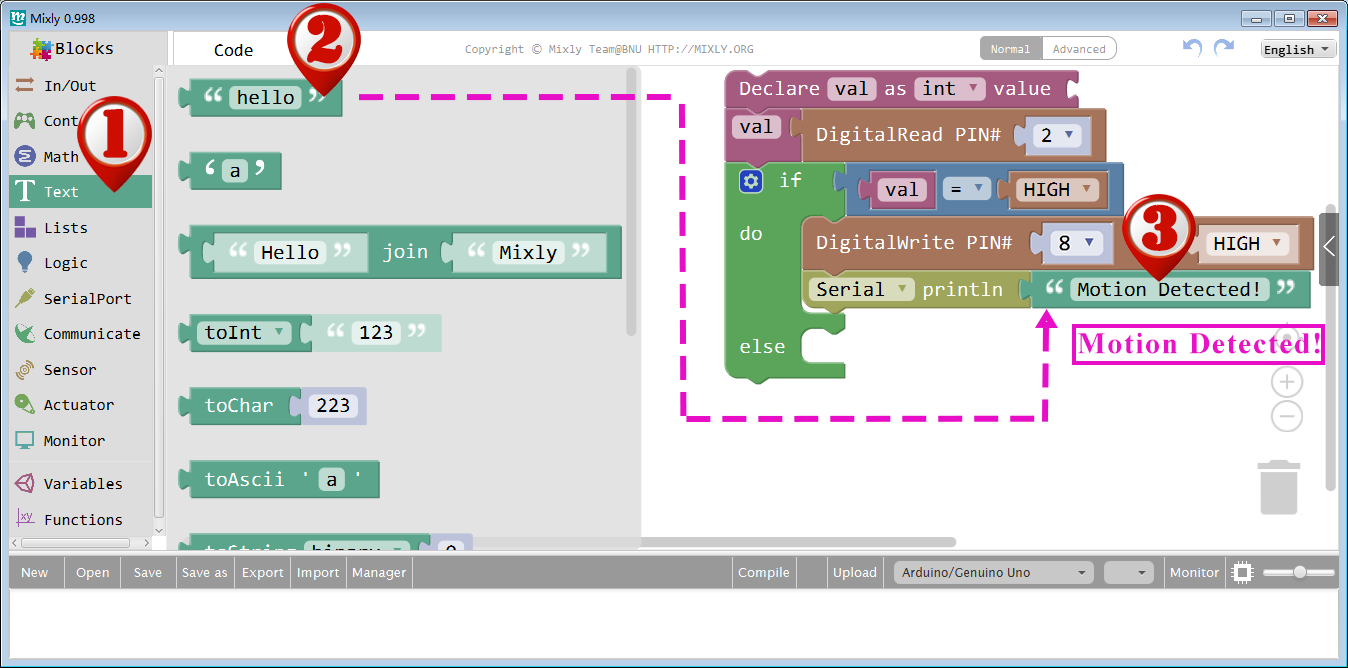Click the Save as button
This screenshot has height=668, width=1348.
[x=205, y=573]
